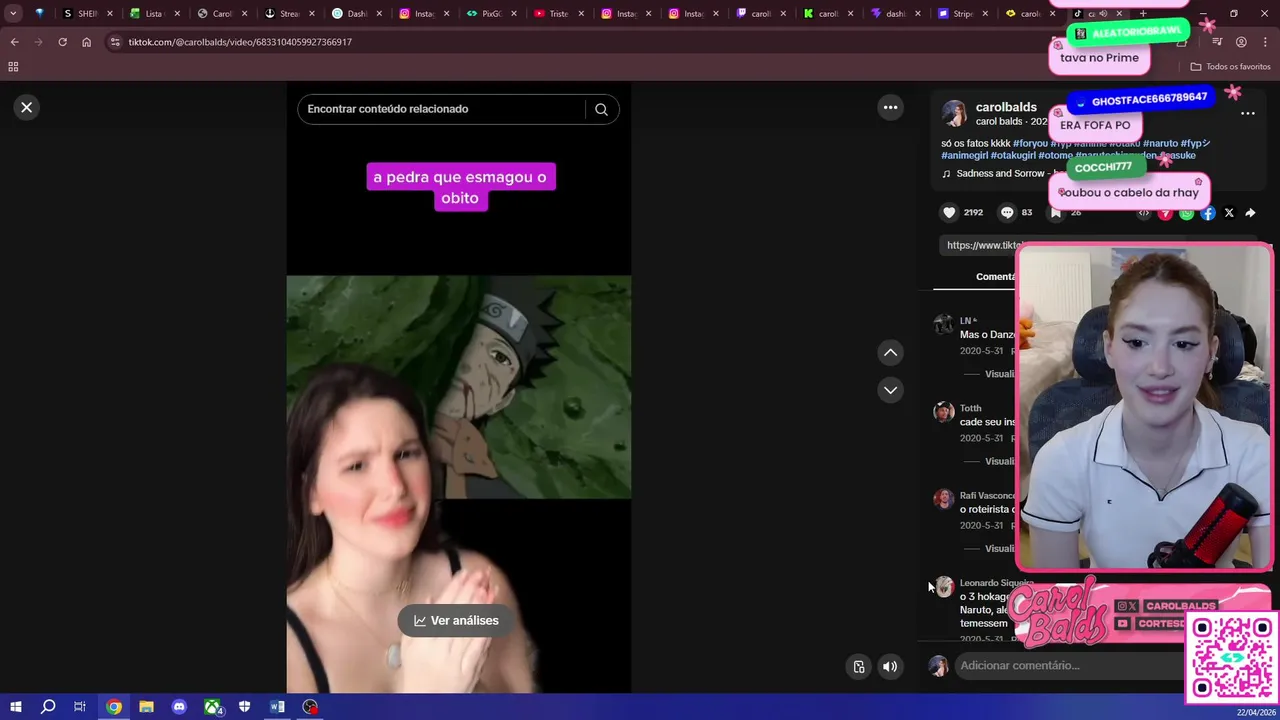Image resolution: width=1280 pixels, height=720 pixels.
Task: Open File Explorer from the taskbar
Action: (146, 707)
